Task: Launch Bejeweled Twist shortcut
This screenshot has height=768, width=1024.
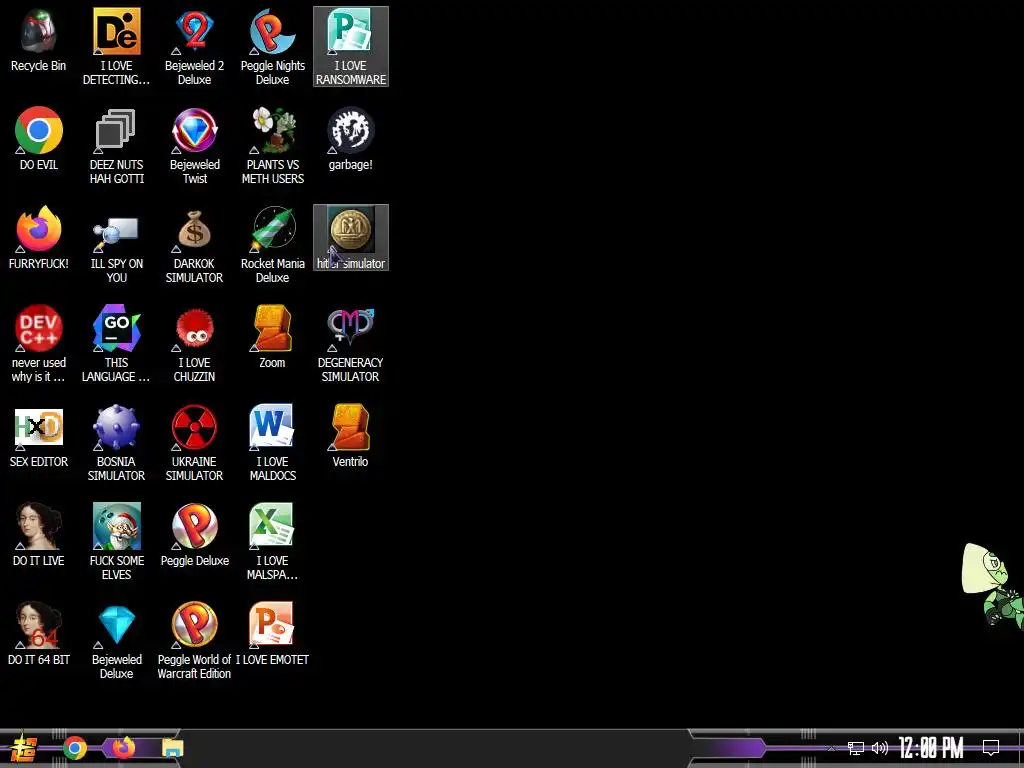Action: coord(195,146)
